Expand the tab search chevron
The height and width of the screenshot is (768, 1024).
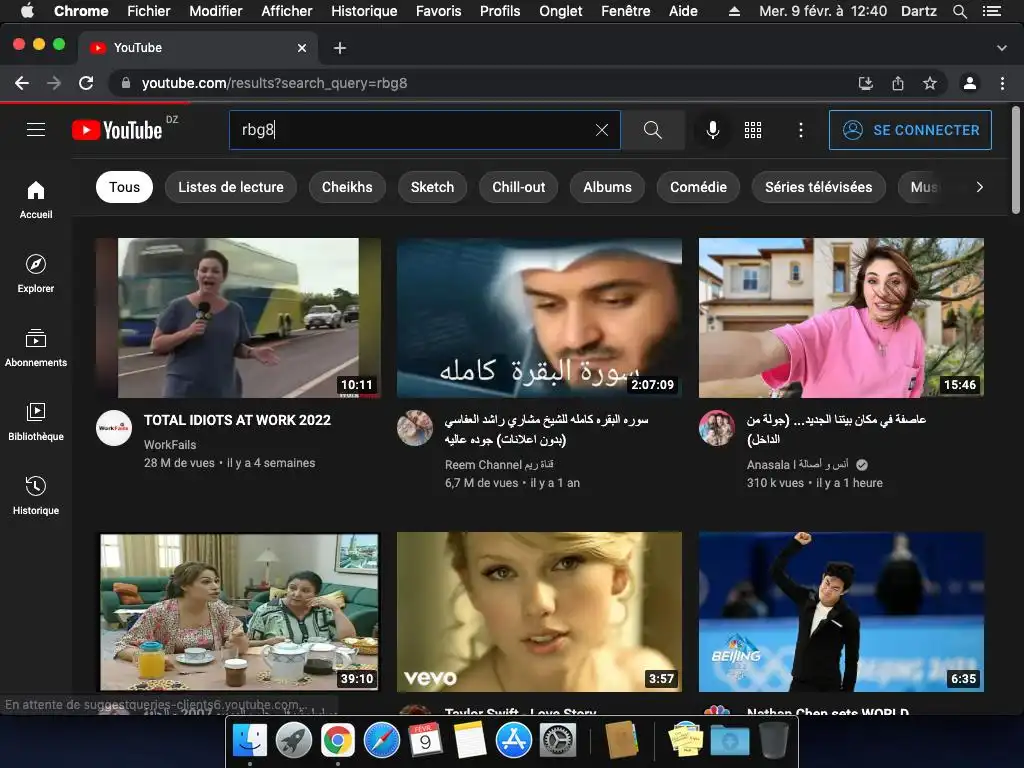(x=1002, y=48)
